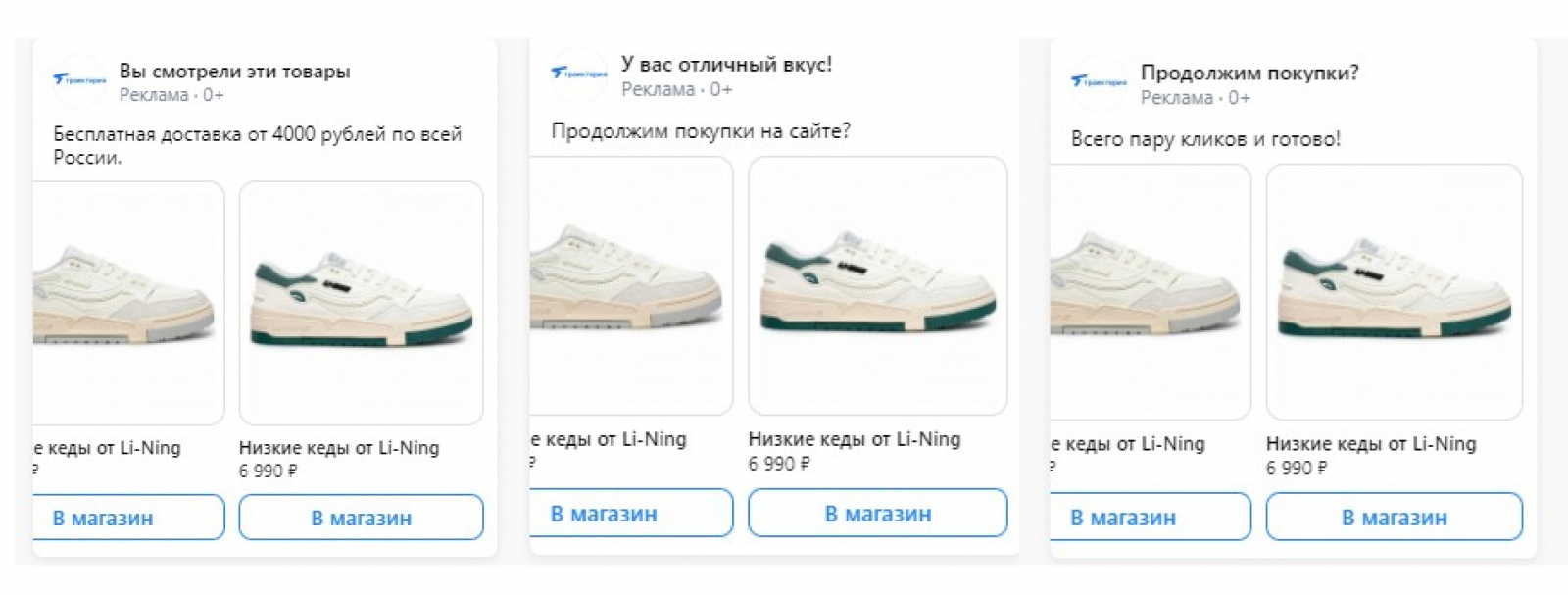This screenshot has width=1568, height=595.
Task: Open the grey sneaker image in the "Вы смотрели эти товары" ad
Action: [127, 303]
